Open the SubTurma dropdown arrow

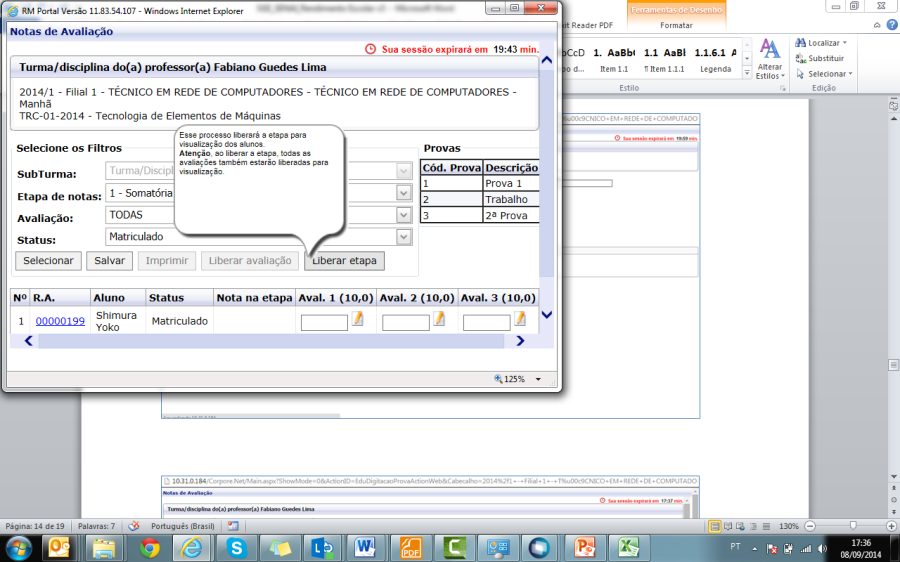pos(404,171)
